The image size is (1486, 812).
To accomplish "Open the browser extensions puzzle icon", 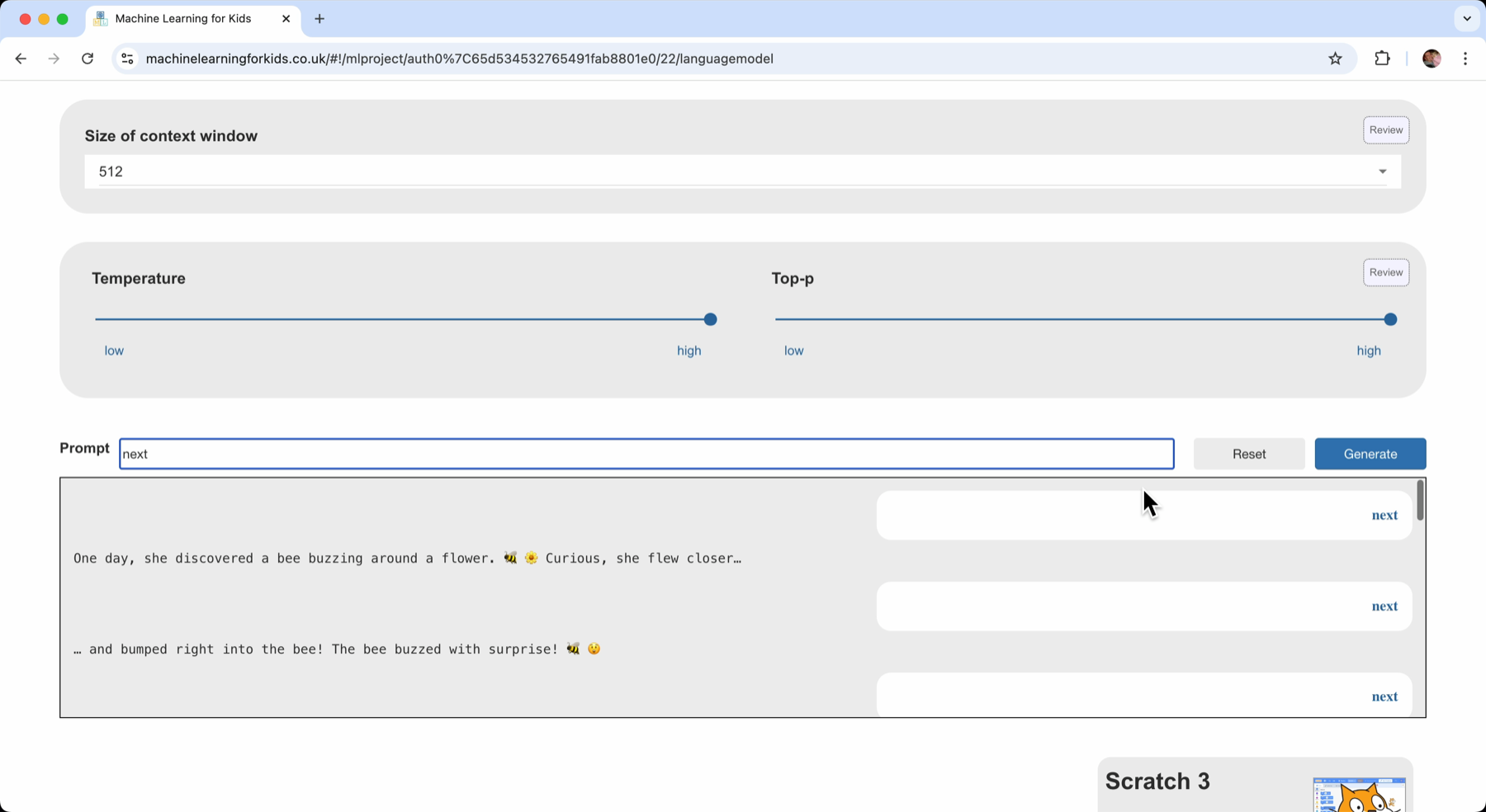I will click(x=1382, y=59).
